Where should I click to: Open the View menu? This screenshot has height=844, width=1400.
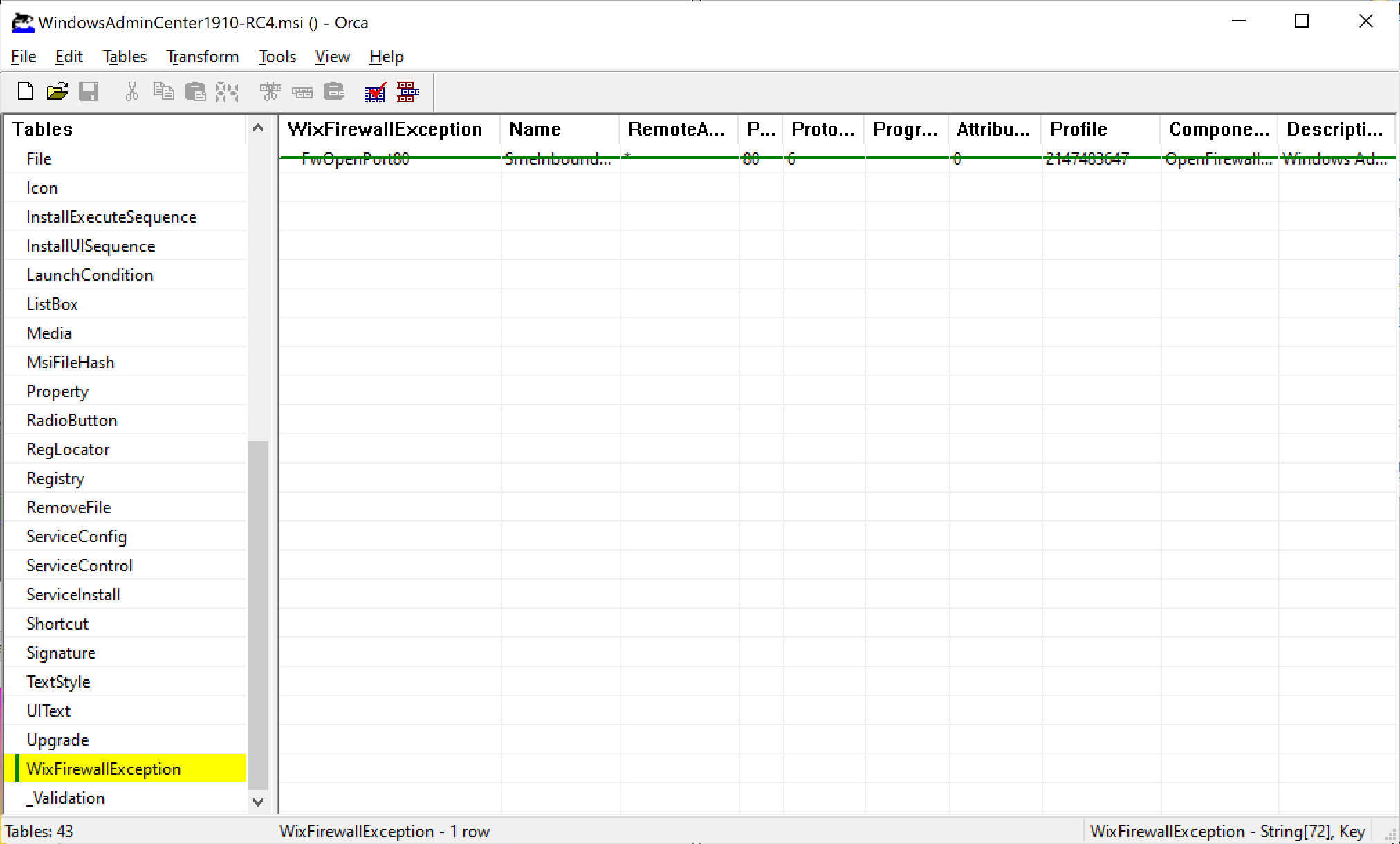[x=332, y=57]
